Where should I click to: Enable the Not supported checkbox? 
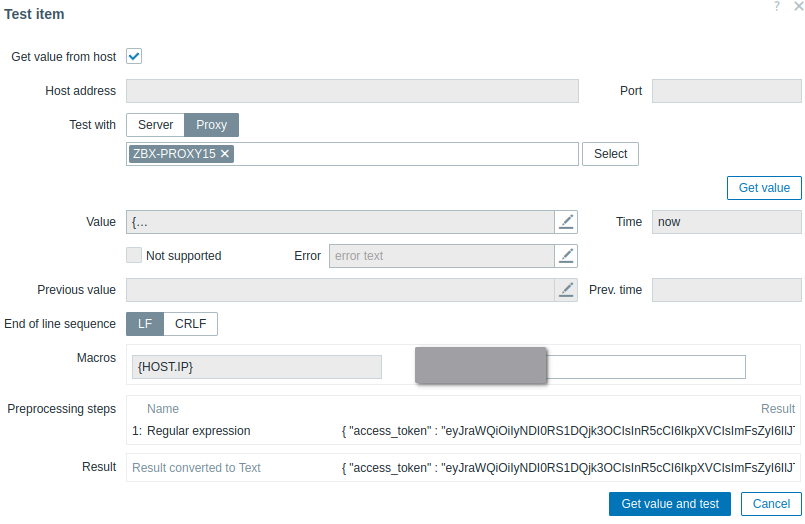tap(134, 256)
